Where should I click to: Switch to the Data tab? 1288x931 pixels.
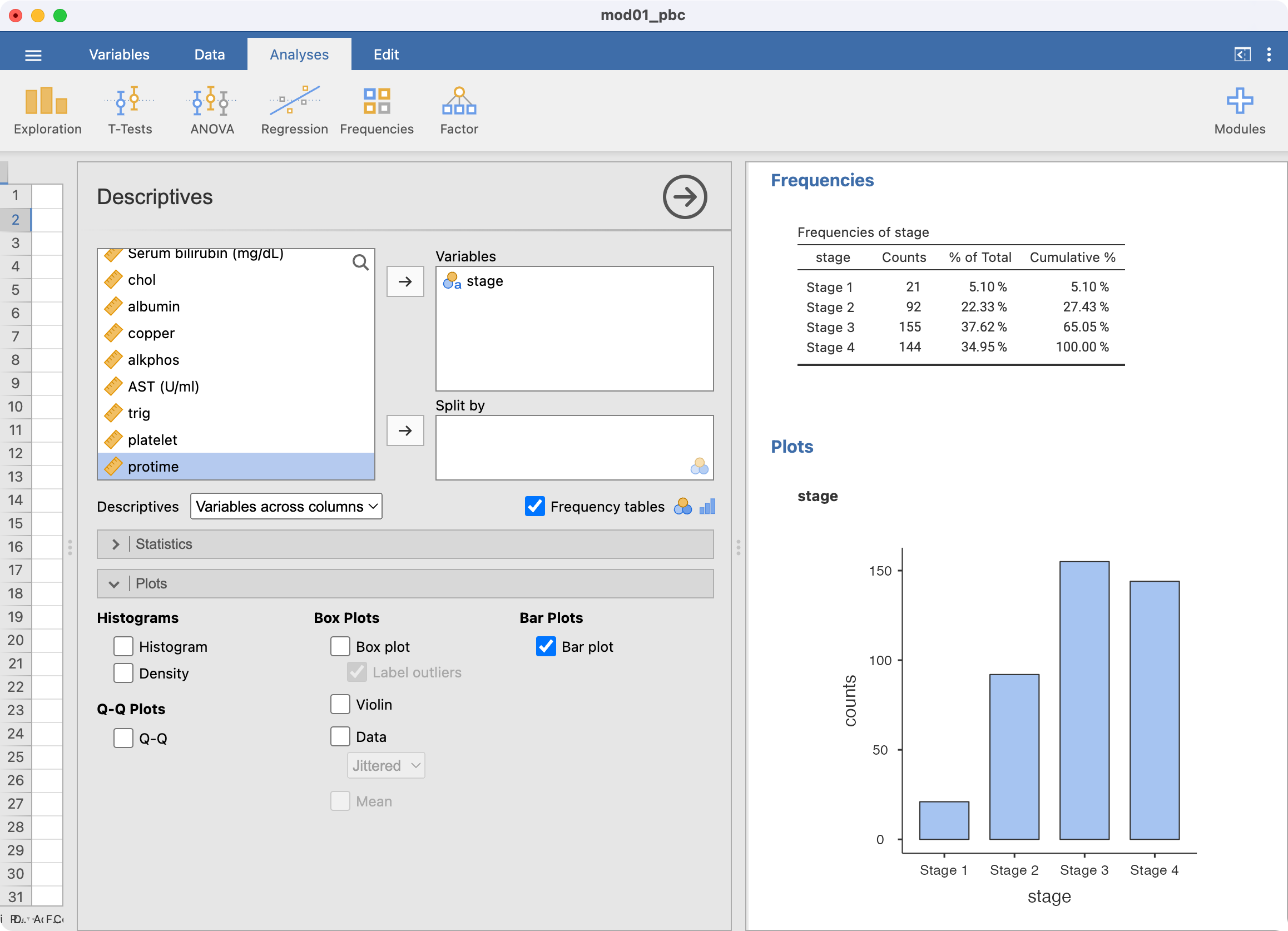point(210,55)
